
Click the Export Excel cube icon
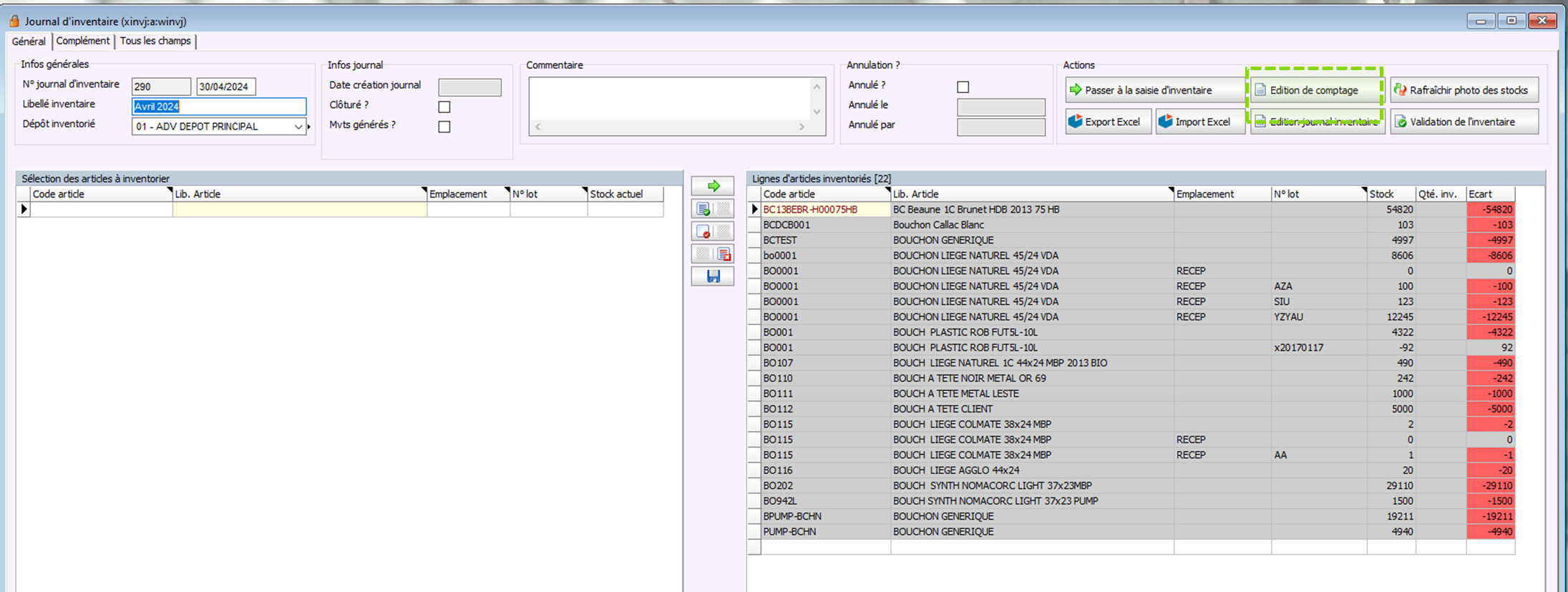1075,122
